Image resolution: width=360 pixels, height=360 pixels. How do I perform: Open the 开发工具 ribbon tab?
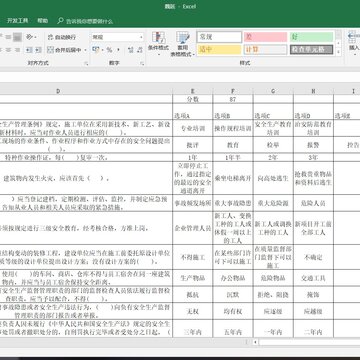pyautogui.click(x=18, y=21)
